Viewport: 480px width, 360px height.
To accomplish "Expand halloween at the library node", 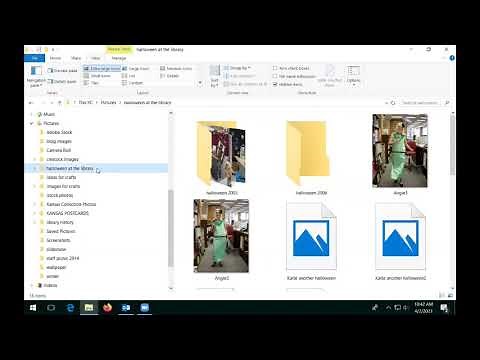I will (x=35, y=168).
